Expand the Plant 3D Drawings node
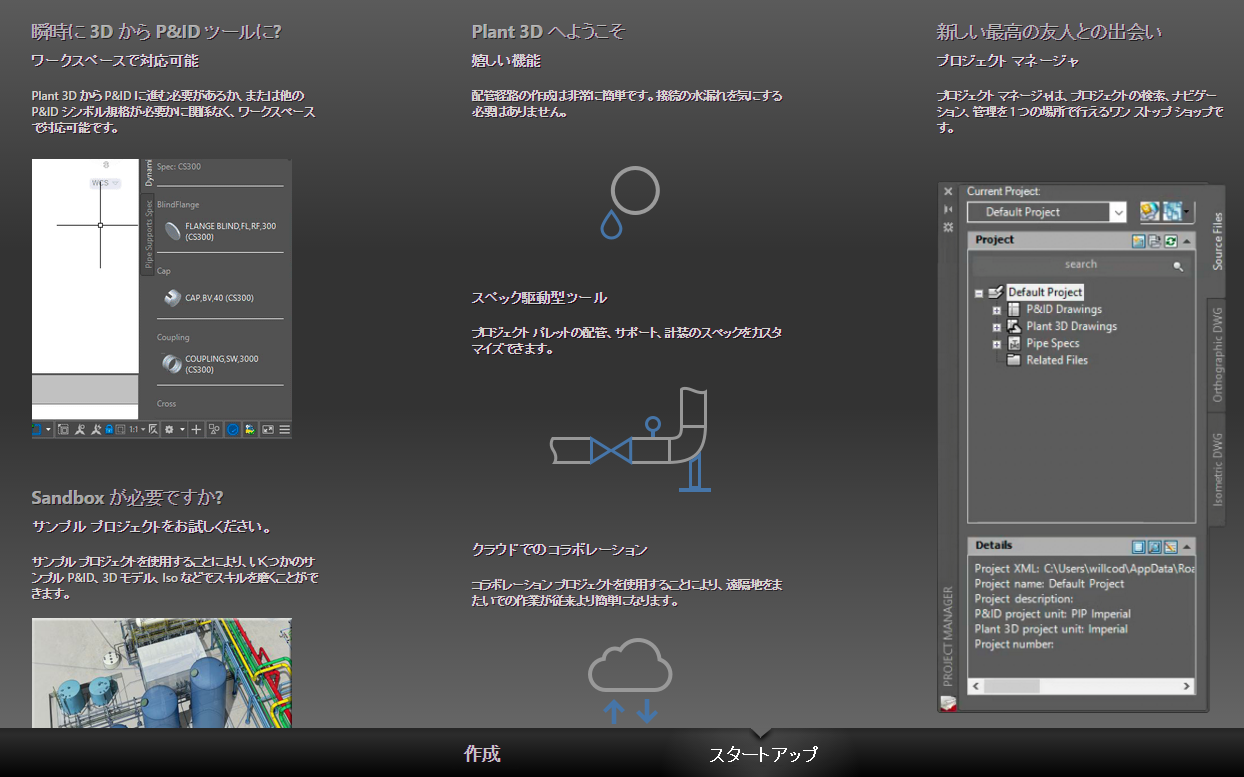 pyautogui.click(x=996, y=327)
